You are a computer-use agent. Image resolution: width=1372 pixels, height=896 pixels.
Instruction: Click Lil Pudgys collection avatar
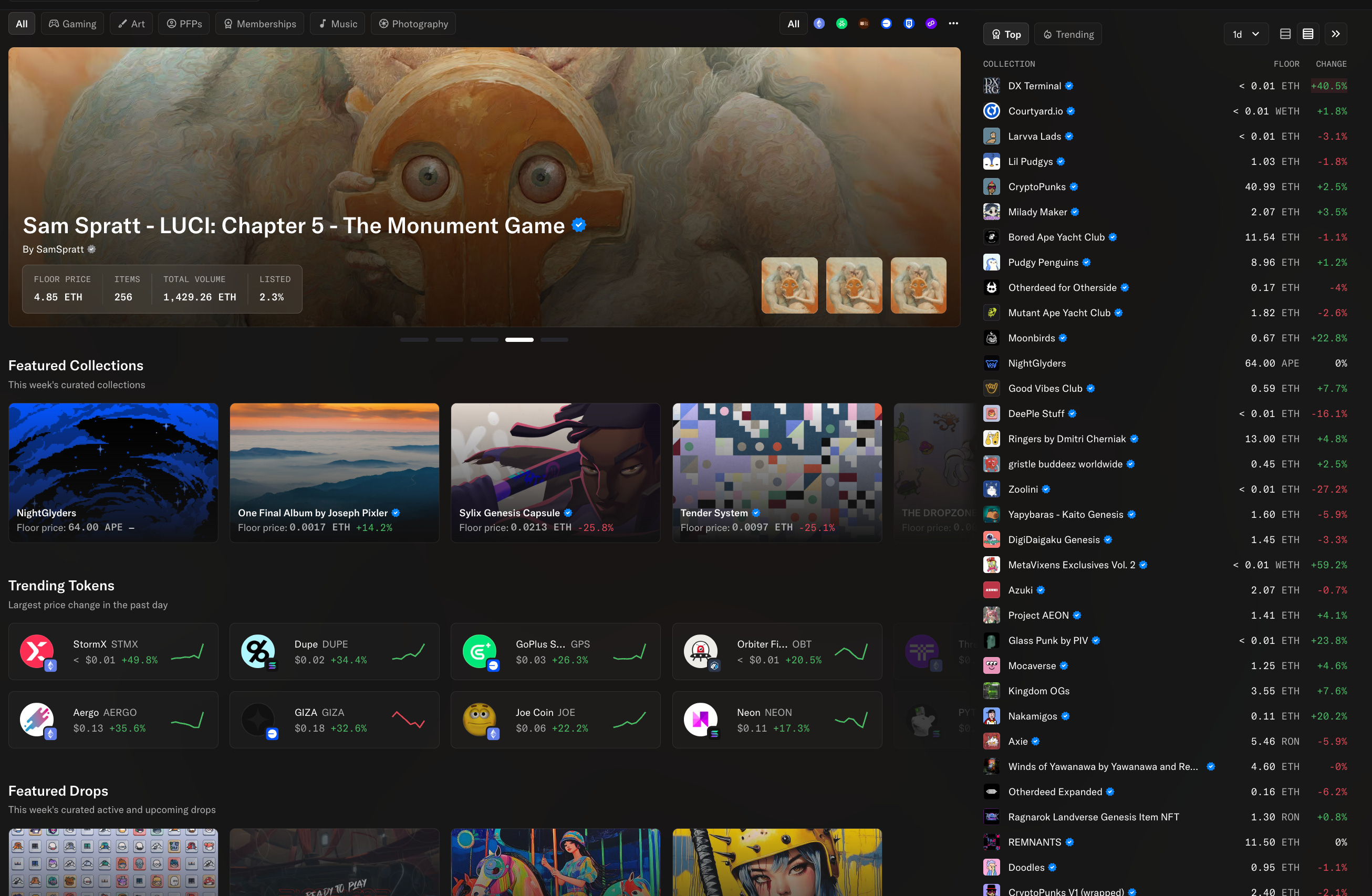pos(992,161)
